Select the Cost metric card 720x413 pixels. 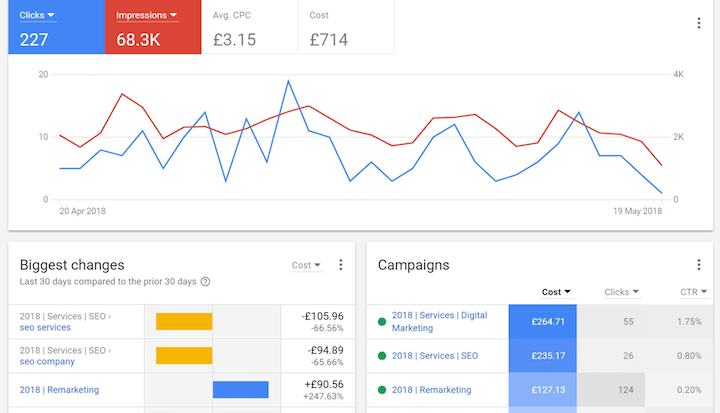[346, 27]
